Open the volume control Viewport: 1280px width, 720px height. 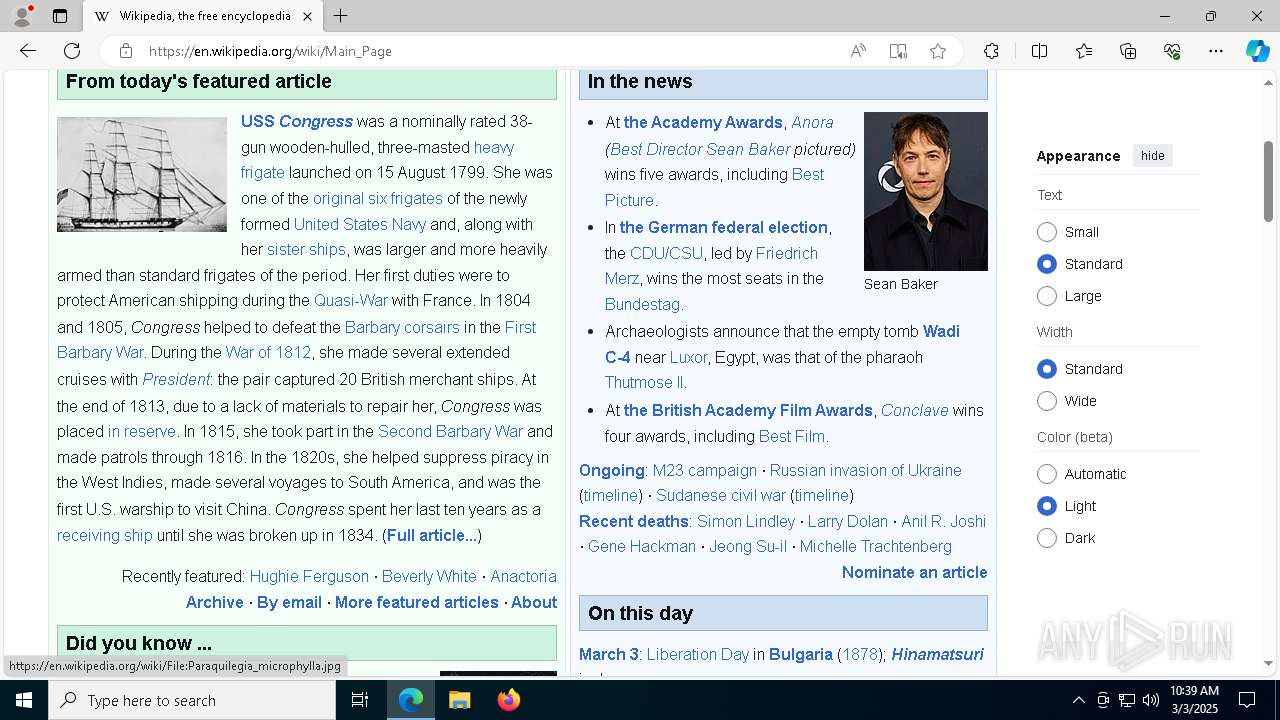[1150, 700]
